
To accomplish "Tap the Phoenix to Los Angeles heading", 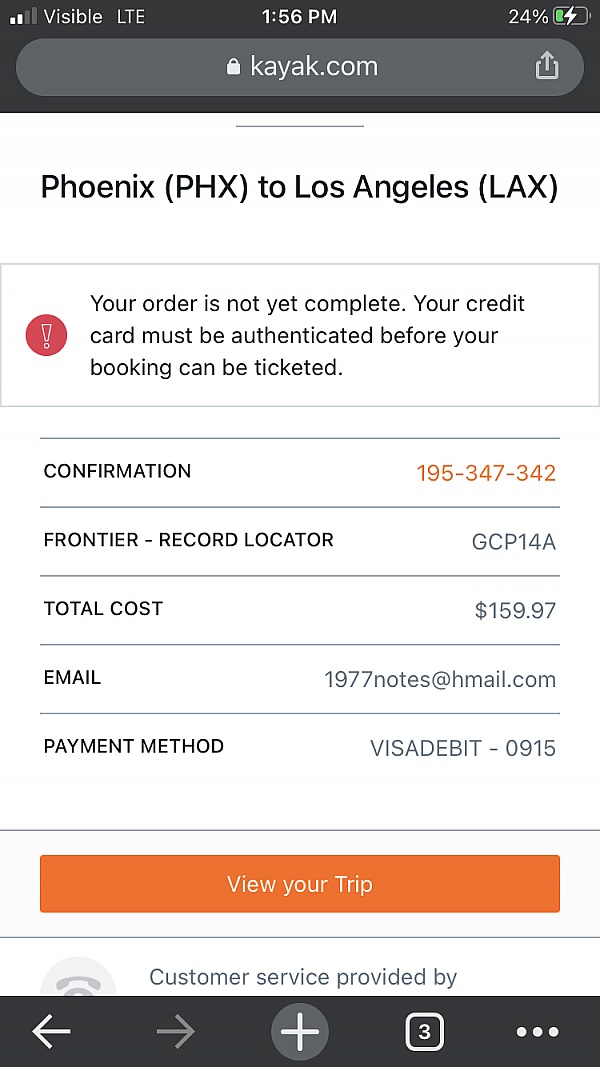I will [299, 188].
